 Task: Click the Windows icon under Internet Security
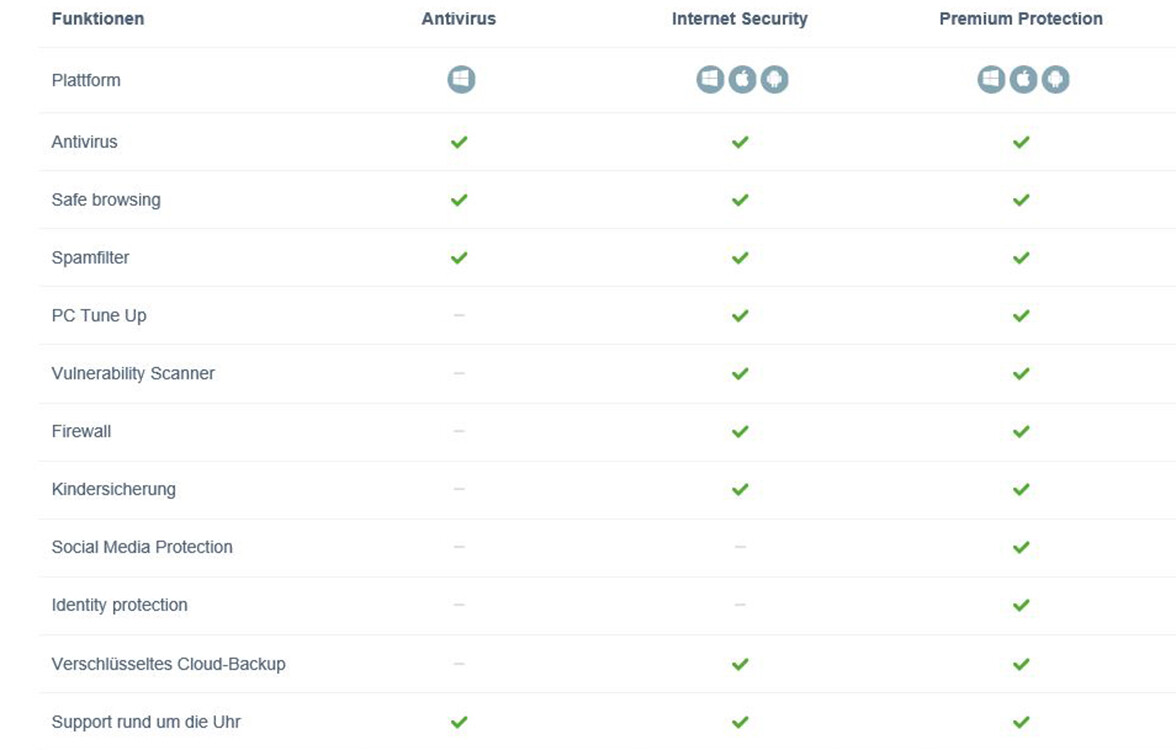(x=710, y=80)
